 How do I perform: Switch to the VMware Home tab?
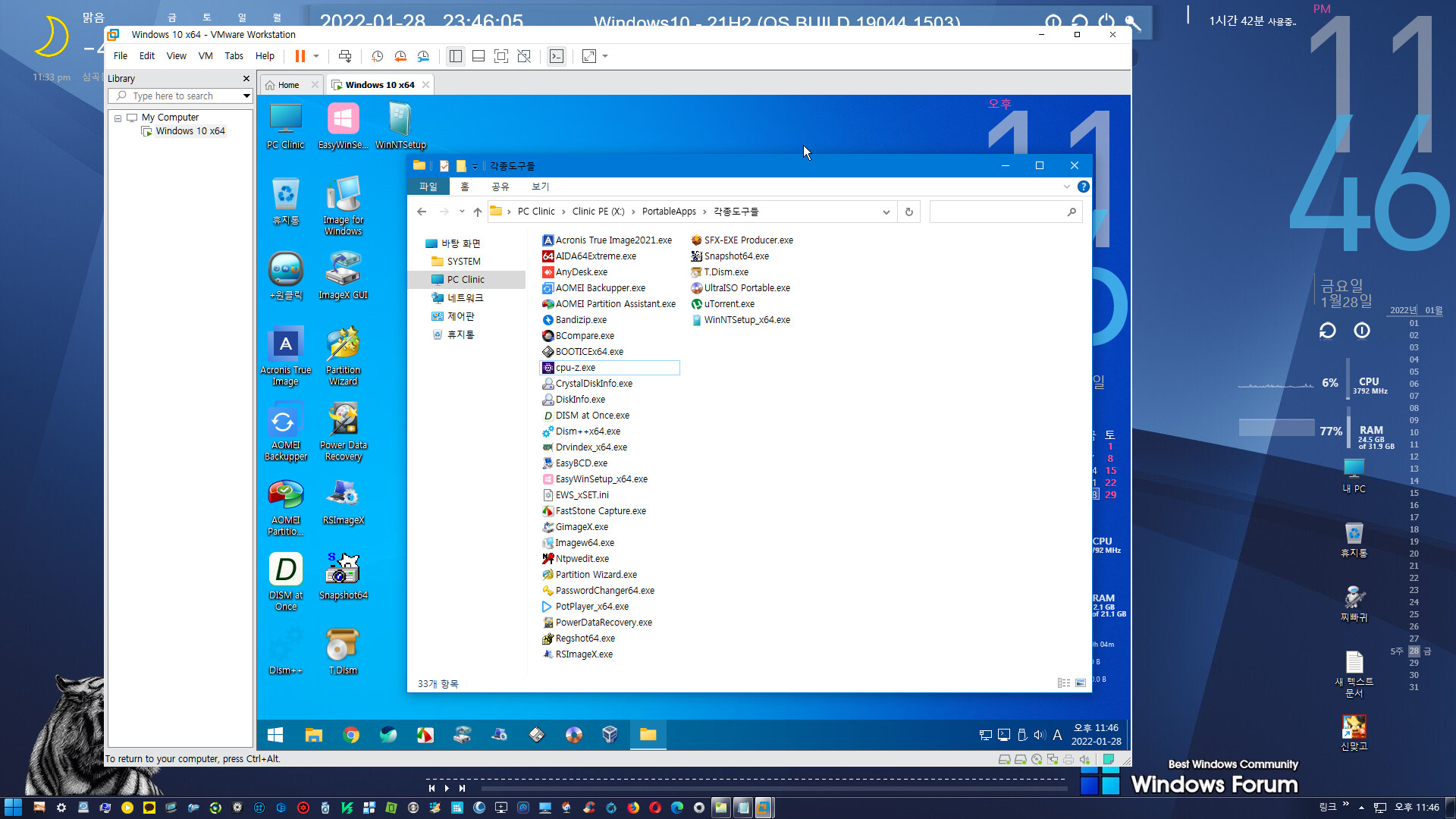(288, 85)
